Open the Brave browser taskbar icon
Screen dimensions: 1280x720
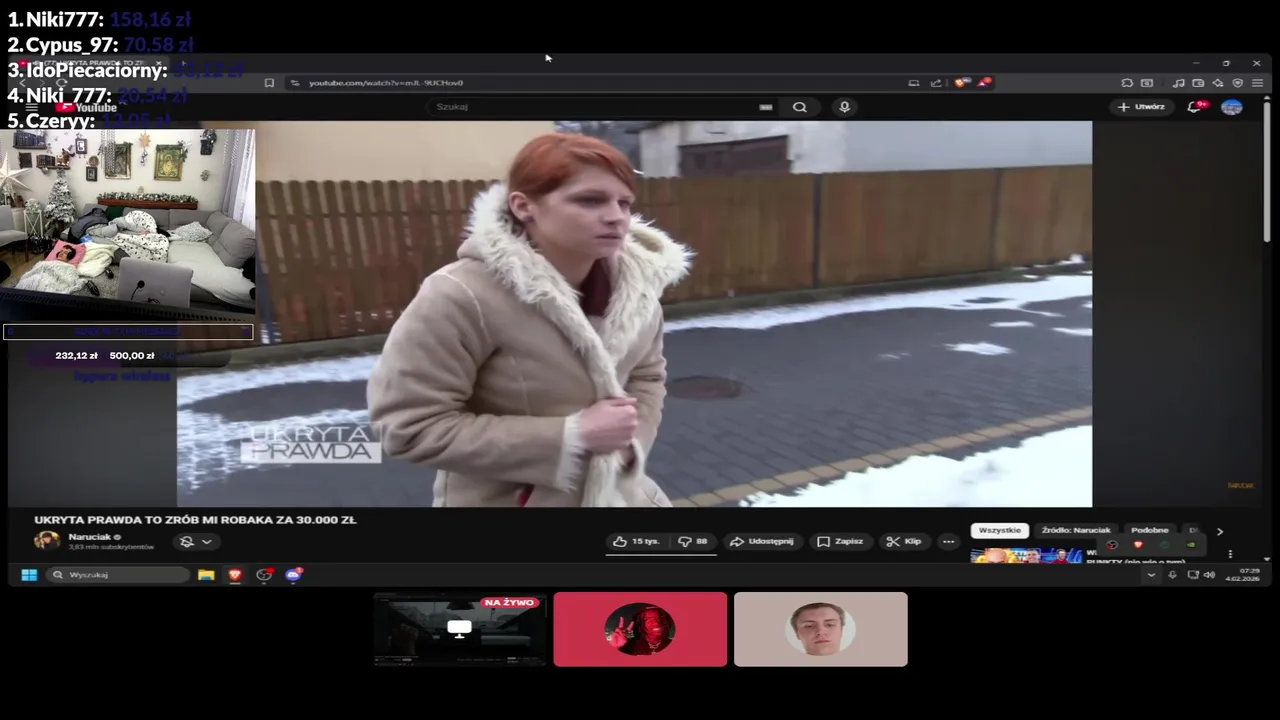pyautogui.click(x=235, y=574)
